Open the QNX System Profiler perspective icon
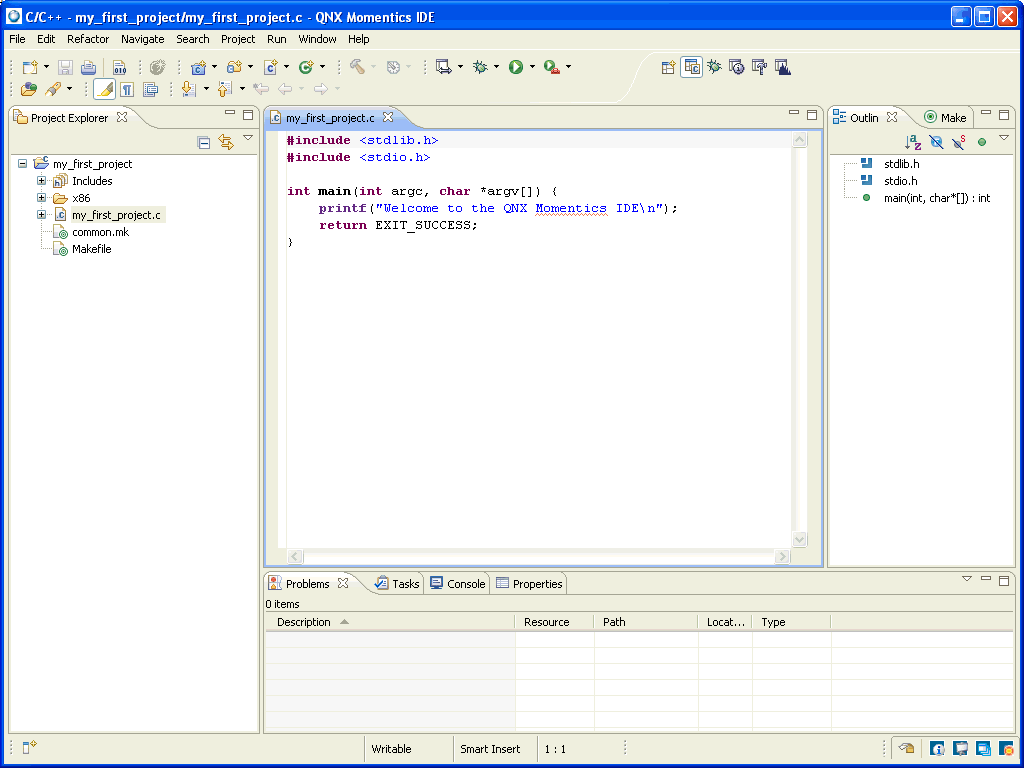Image resolution: width=1024 pixels, height=768 pixels. [x=783, y=67]
